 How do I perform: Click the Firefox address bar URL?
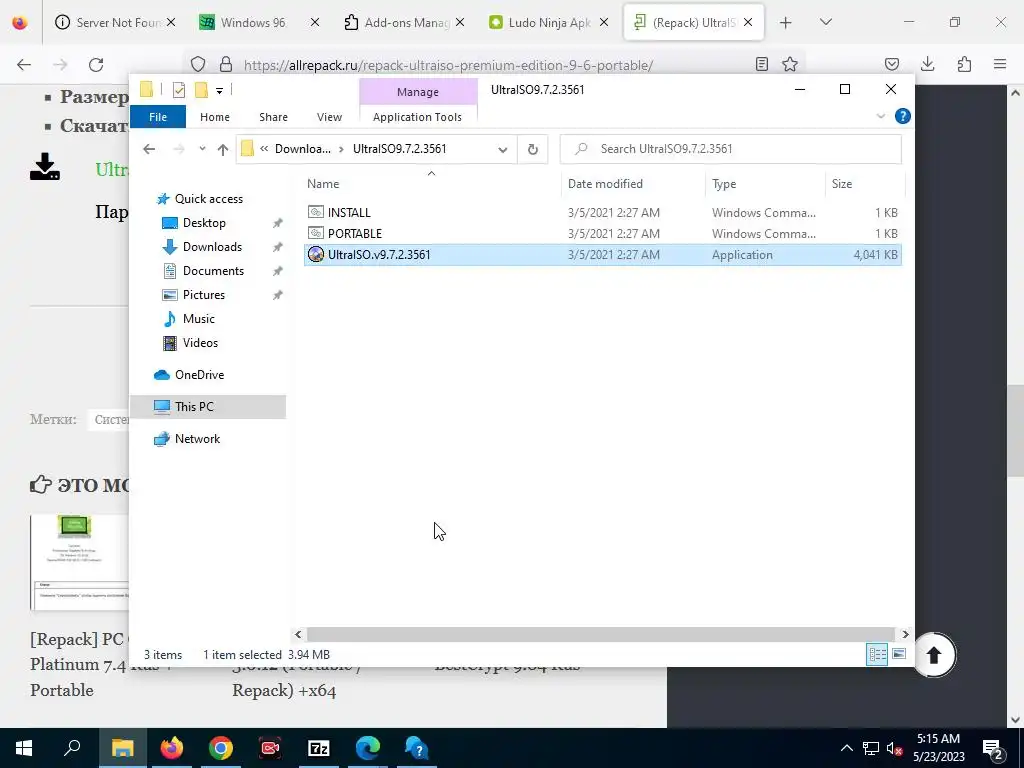click(x=448, y=65)
